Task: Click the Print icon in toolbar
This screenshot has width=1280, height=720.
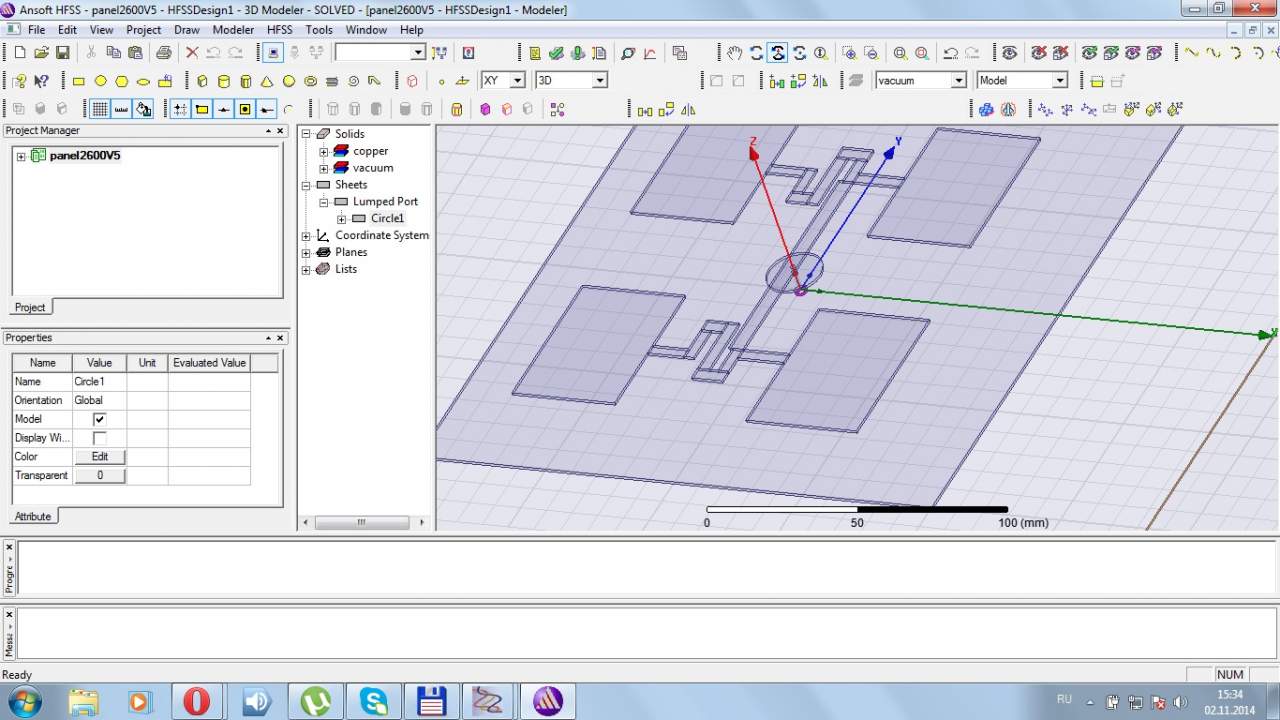Action: (x=164, y=53)
